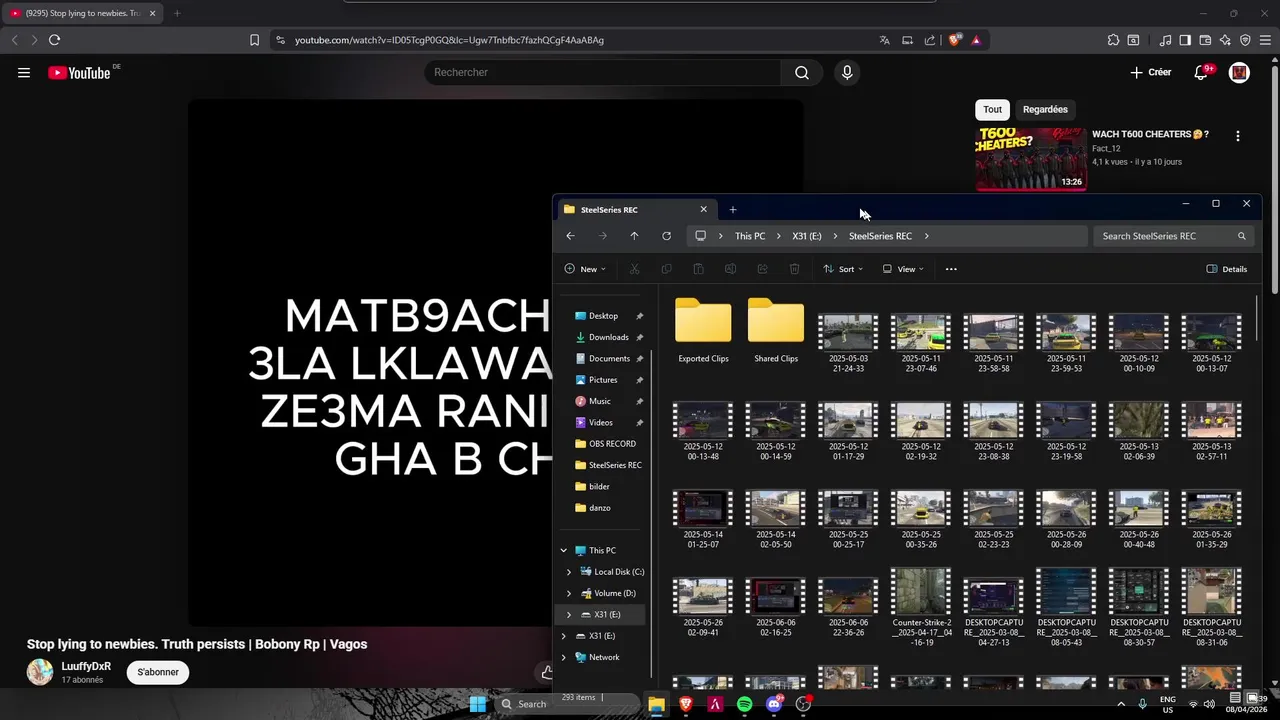This screenshot has height=720, width=1280.
Task: Select the Regardées filter chip
Action: 1045,109
